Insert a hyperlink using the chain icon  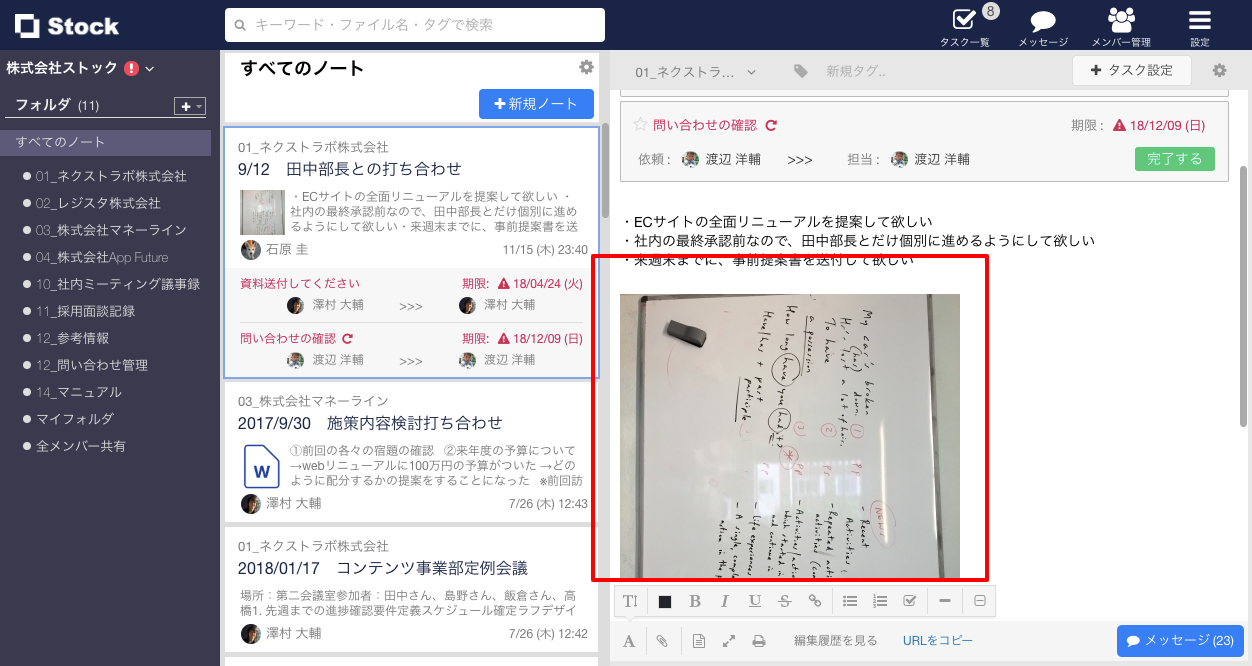(814, 600)
